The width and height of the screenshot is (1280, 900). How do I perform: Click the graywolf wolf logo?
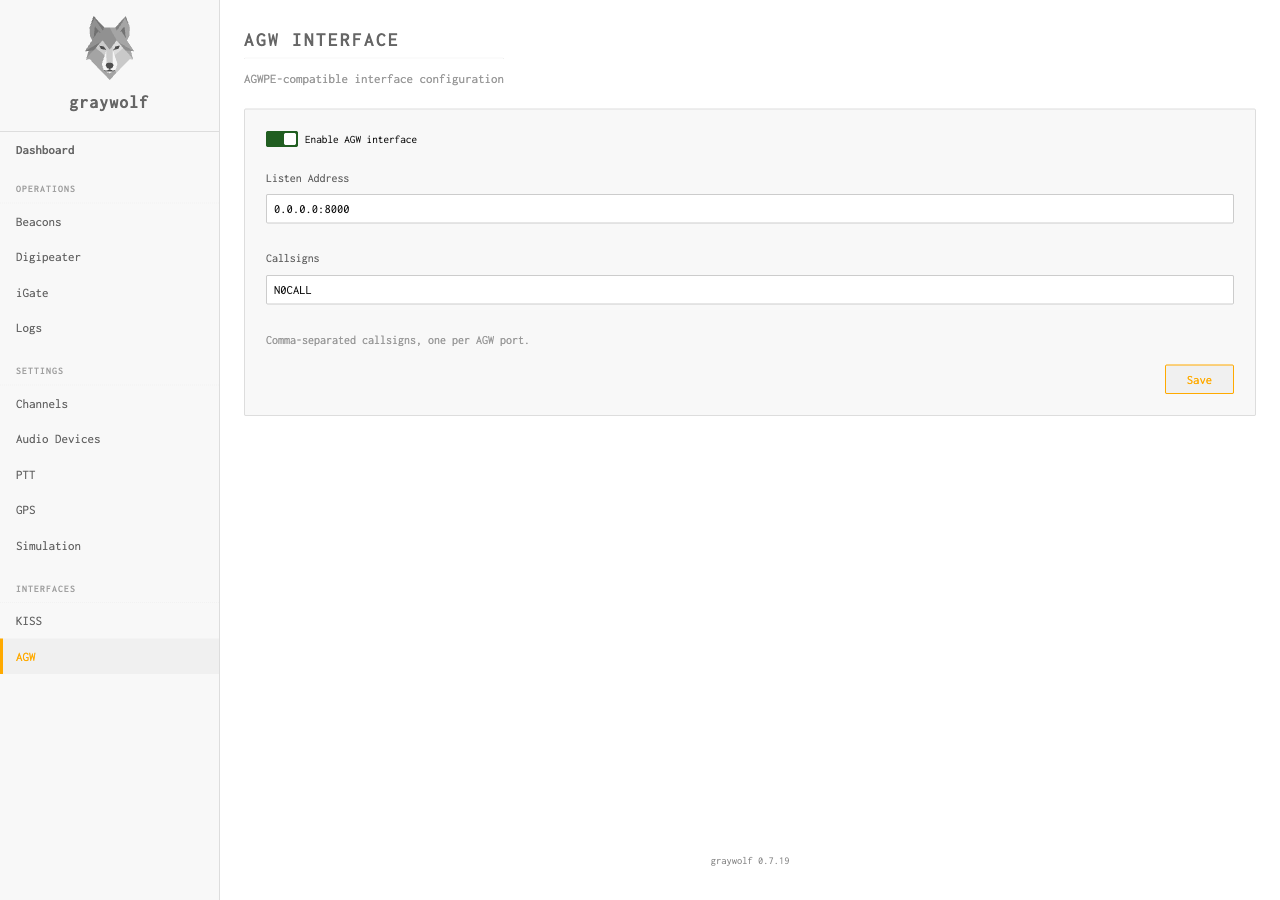(x=108, y=46)
